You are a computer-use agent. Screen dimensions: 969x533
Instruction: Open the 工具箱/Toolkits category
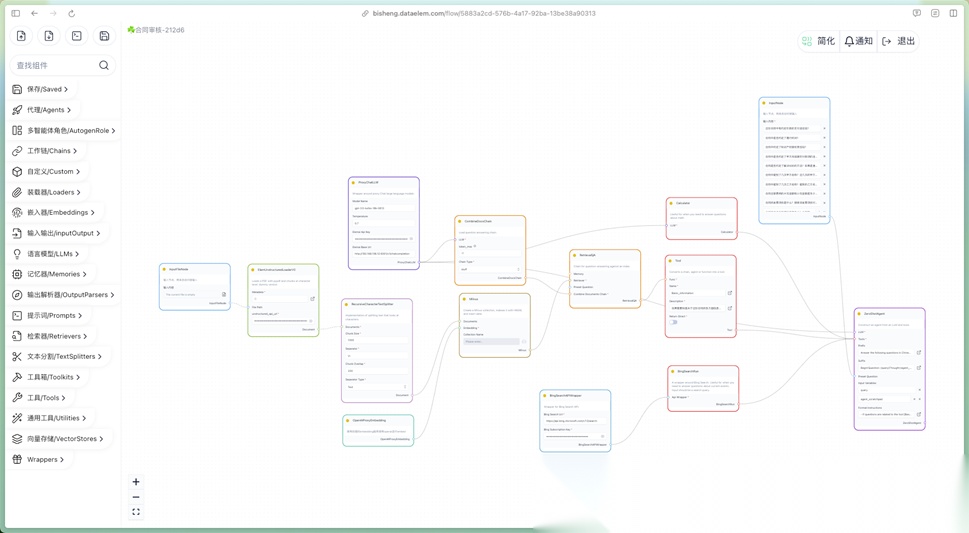pyautogui.click(x=46, y=377)
